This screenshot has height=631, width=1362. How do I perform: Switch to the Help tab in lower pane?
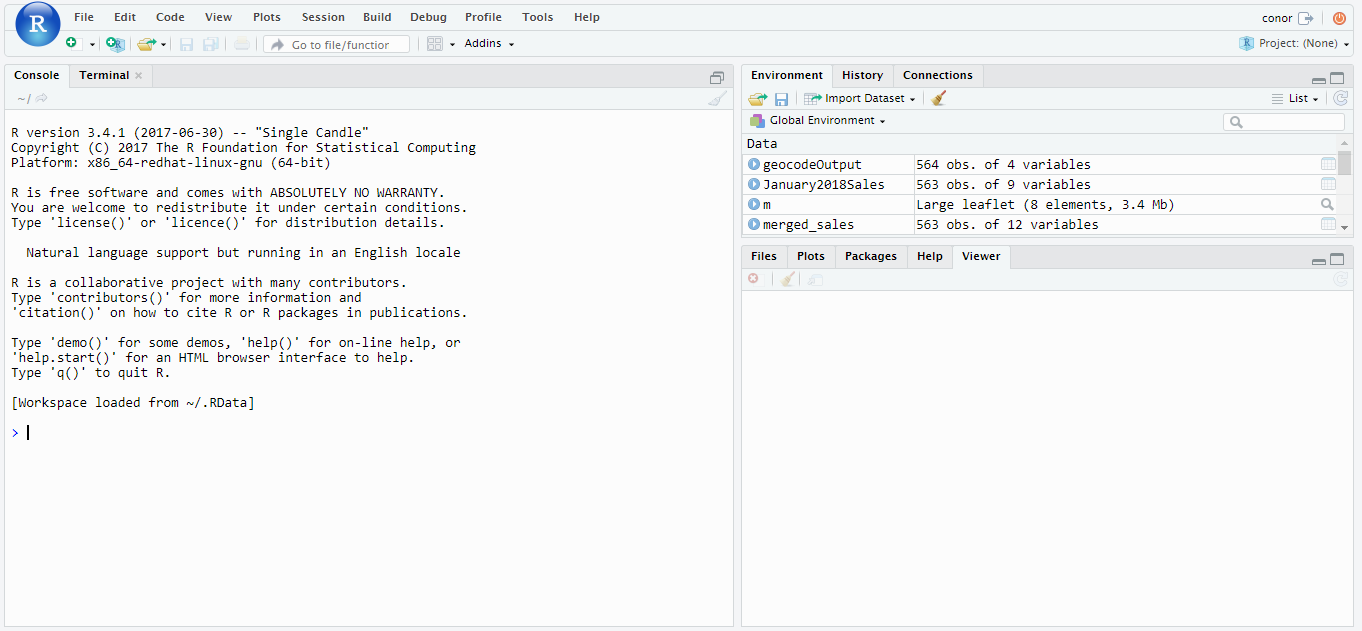click(x=930, y=256)
